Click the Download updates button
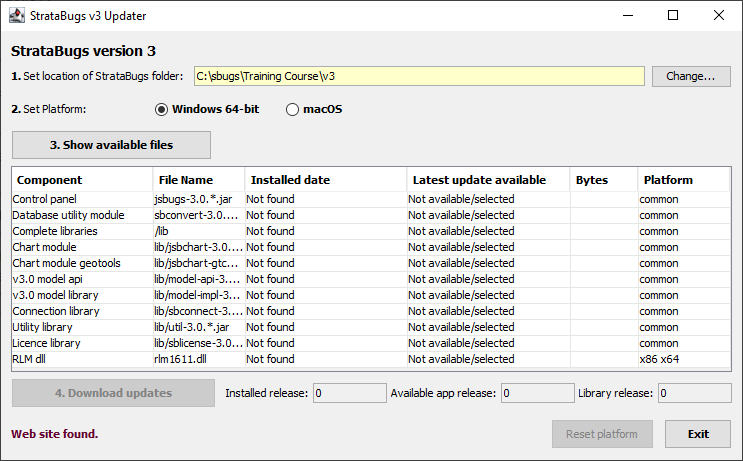 click(113, 393)
